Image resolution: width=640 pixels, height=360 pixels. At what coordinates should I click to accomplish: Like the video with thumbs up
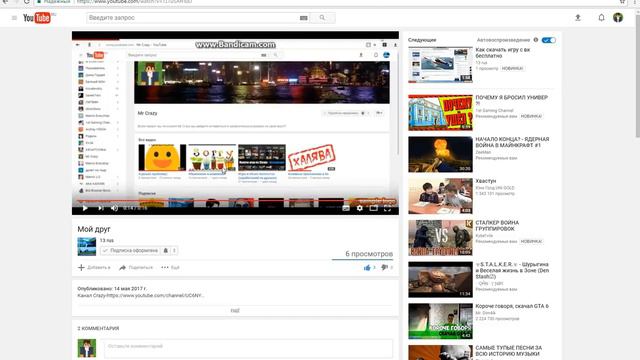click(367, 268)
